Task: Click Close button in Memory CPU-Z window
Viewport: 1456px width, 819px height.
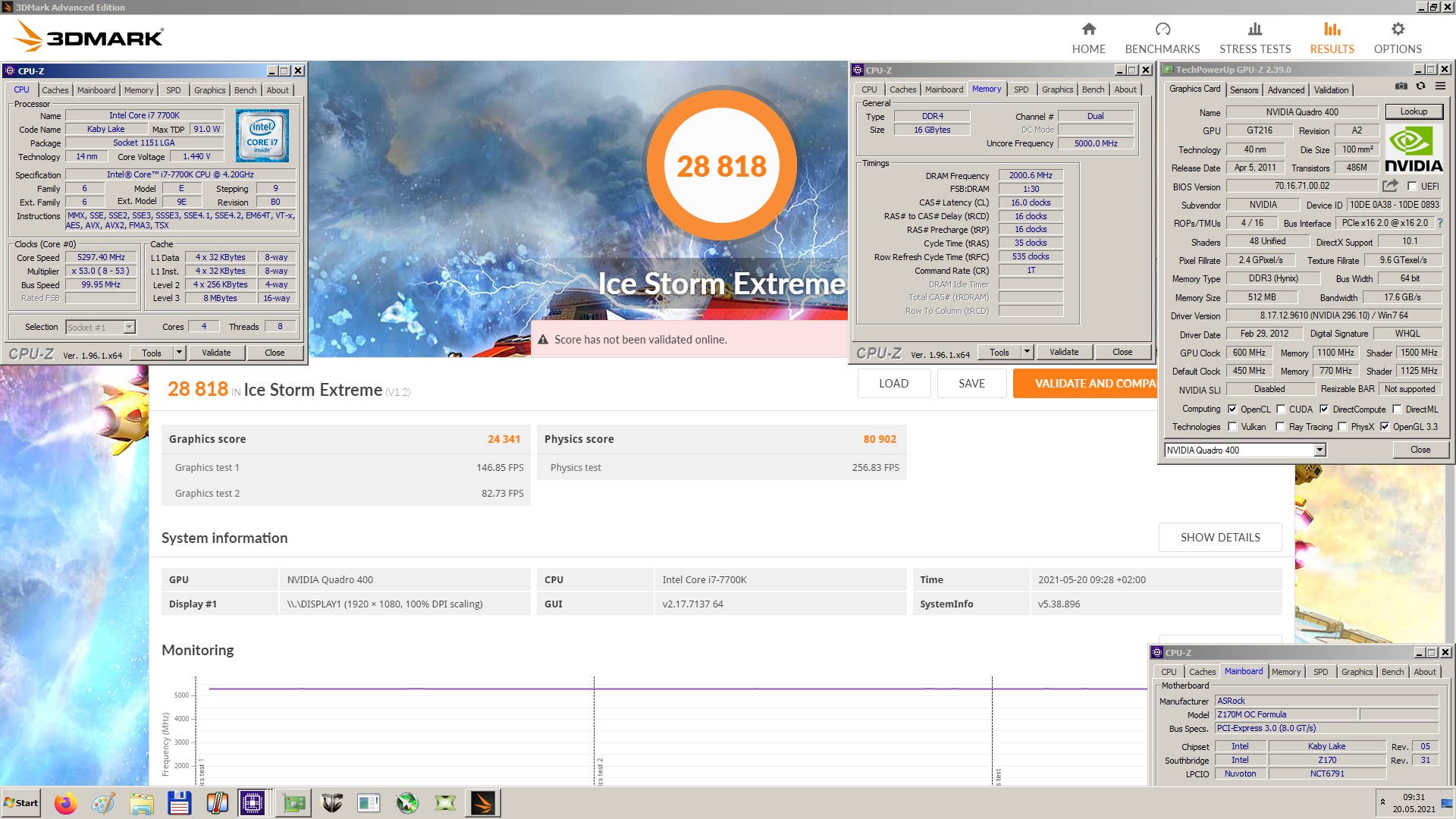Action: coord(1122,352)
